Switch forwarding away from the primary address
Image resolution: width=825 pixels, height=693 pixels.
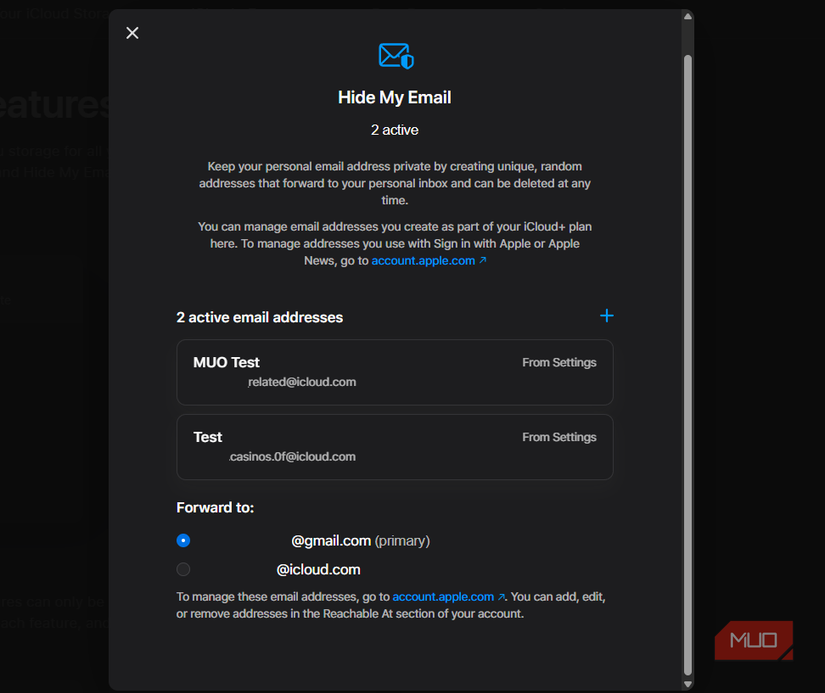coord(183,568)
